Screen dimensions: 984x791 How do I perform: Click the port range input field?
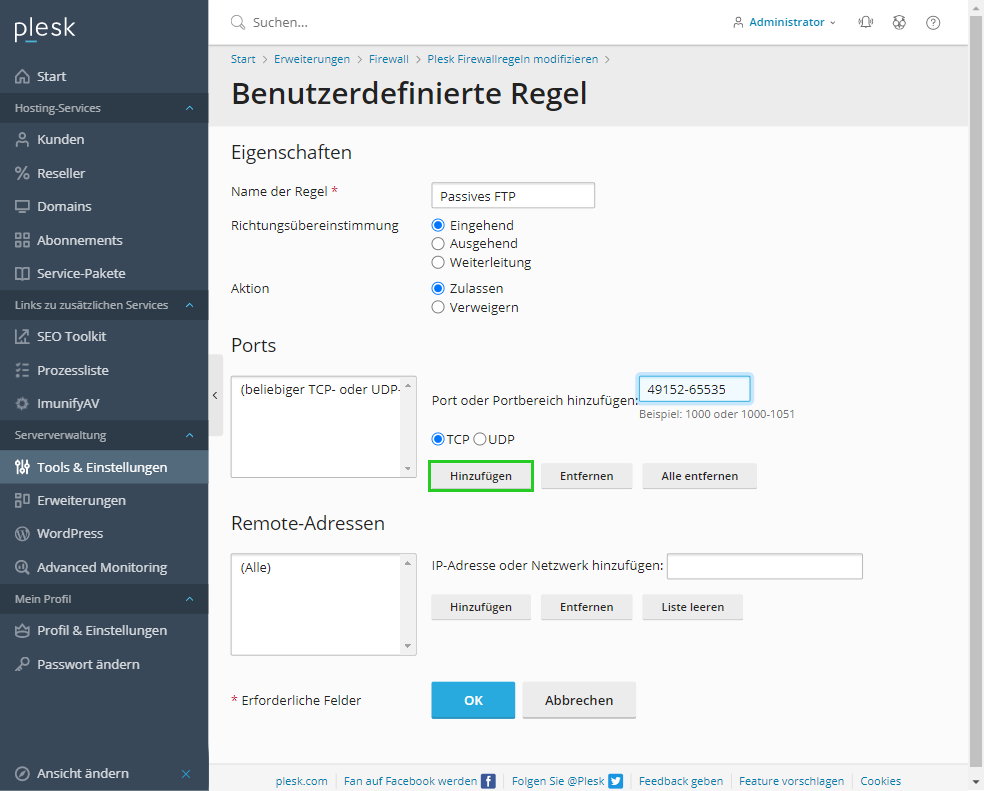point(694,389)
